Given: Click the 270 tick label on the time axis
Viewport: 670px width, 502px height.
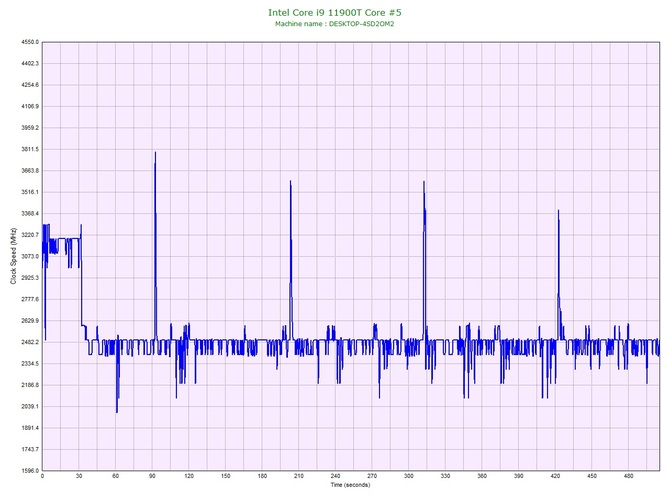Looking at the screenshot, I should 372,476.
